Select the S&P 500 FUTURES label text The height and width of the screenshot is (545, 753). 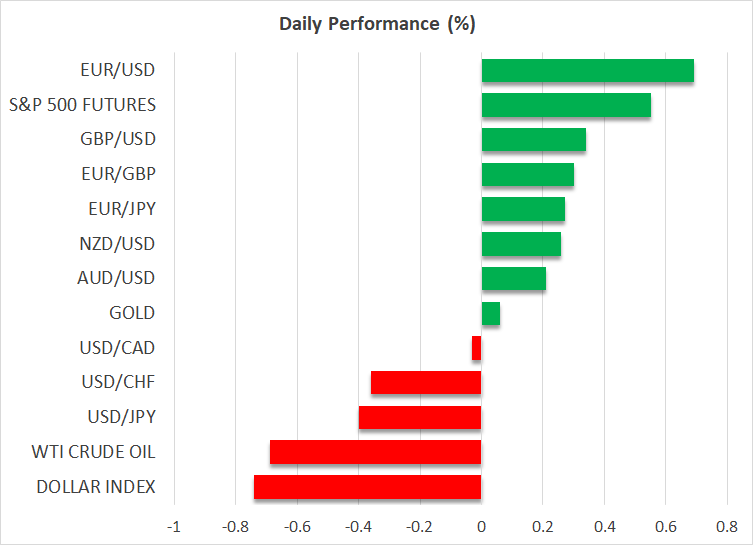pos(82,105)
